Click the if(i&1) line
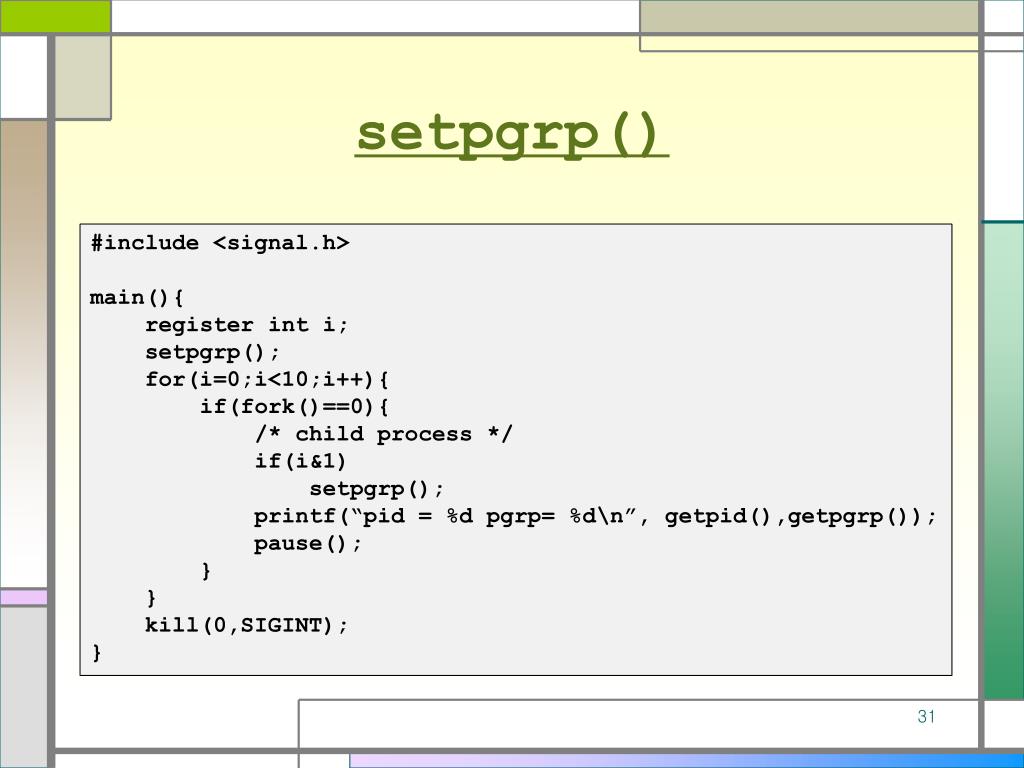The image size is (1024, 768). point(300,462)
